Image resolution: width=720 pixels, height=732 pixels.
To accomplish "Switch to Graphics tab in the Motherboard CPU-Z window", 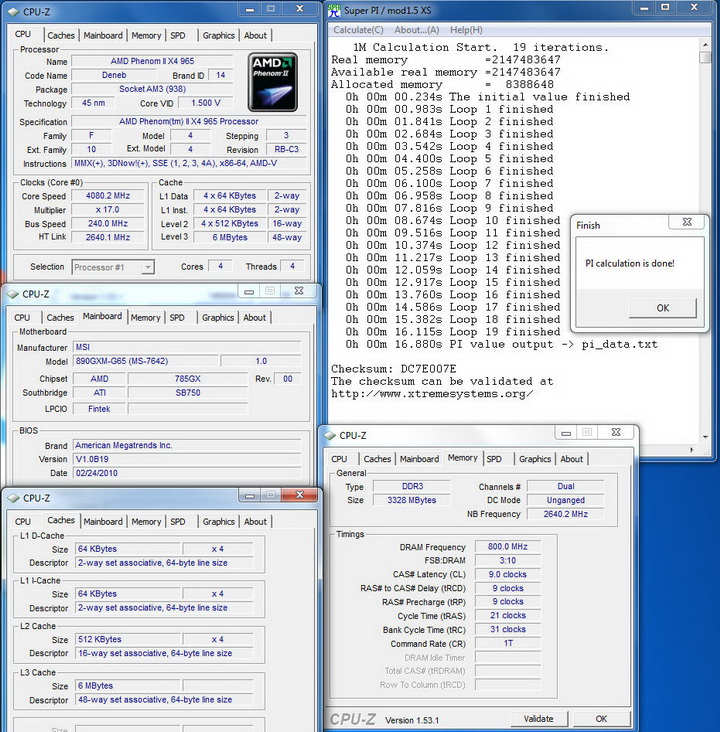I will (218, 317).
